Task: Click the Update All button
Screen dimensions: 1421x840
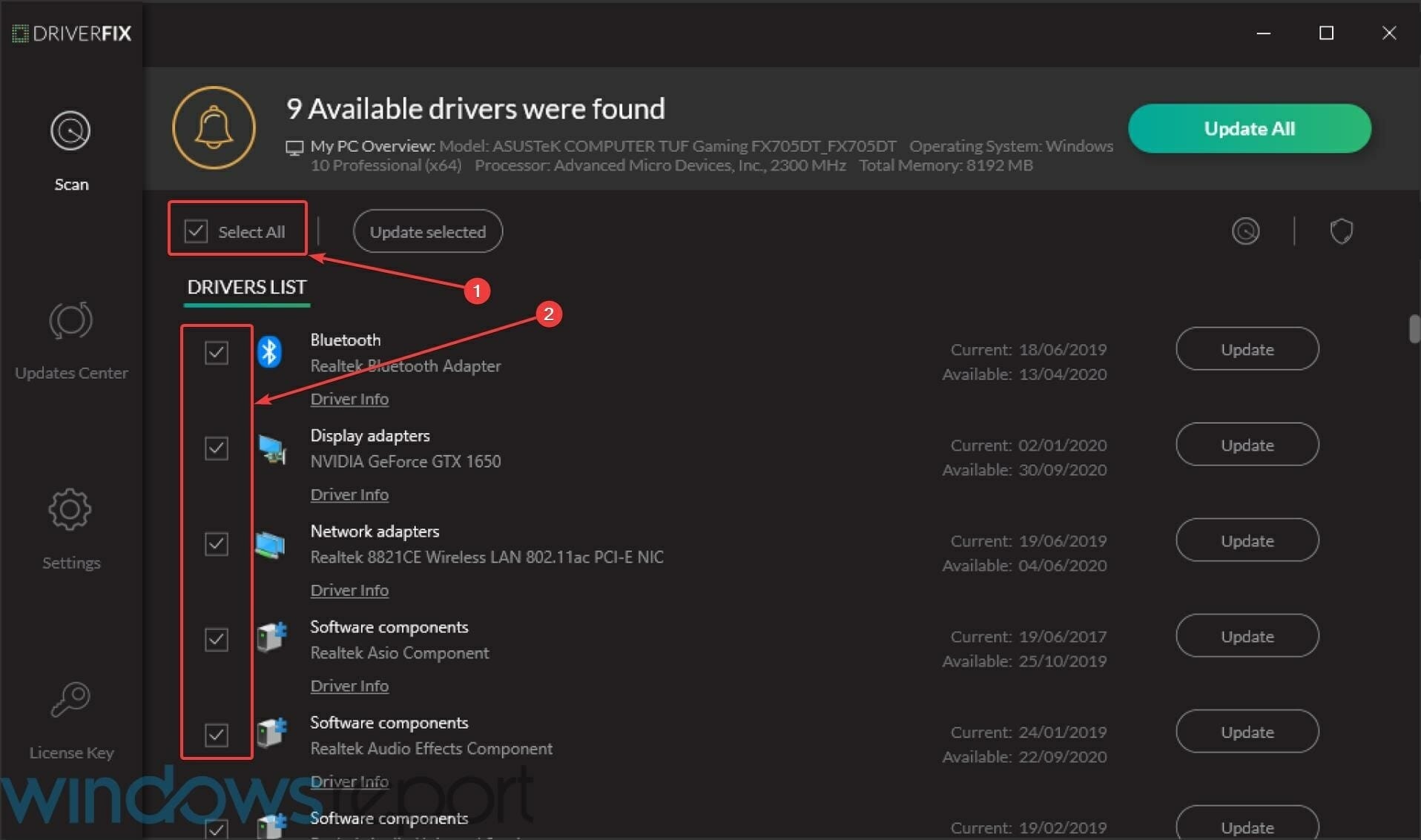Action: [x=1249, y=128]
